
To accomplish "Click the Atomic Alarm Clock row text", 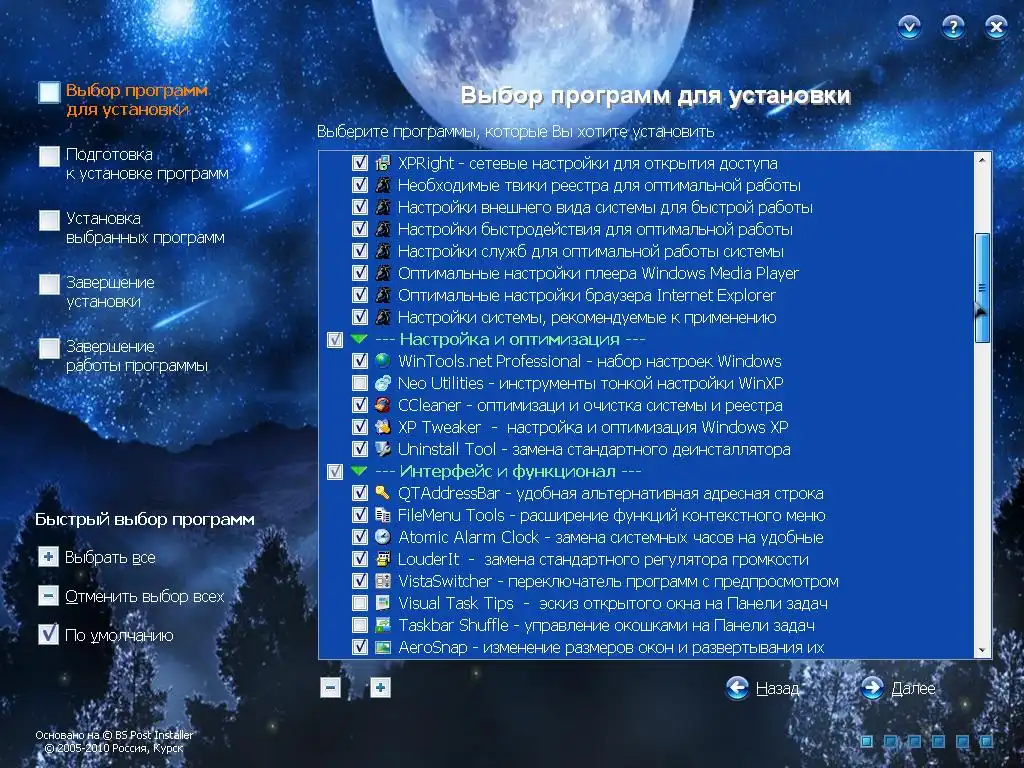I will point(611,537).
